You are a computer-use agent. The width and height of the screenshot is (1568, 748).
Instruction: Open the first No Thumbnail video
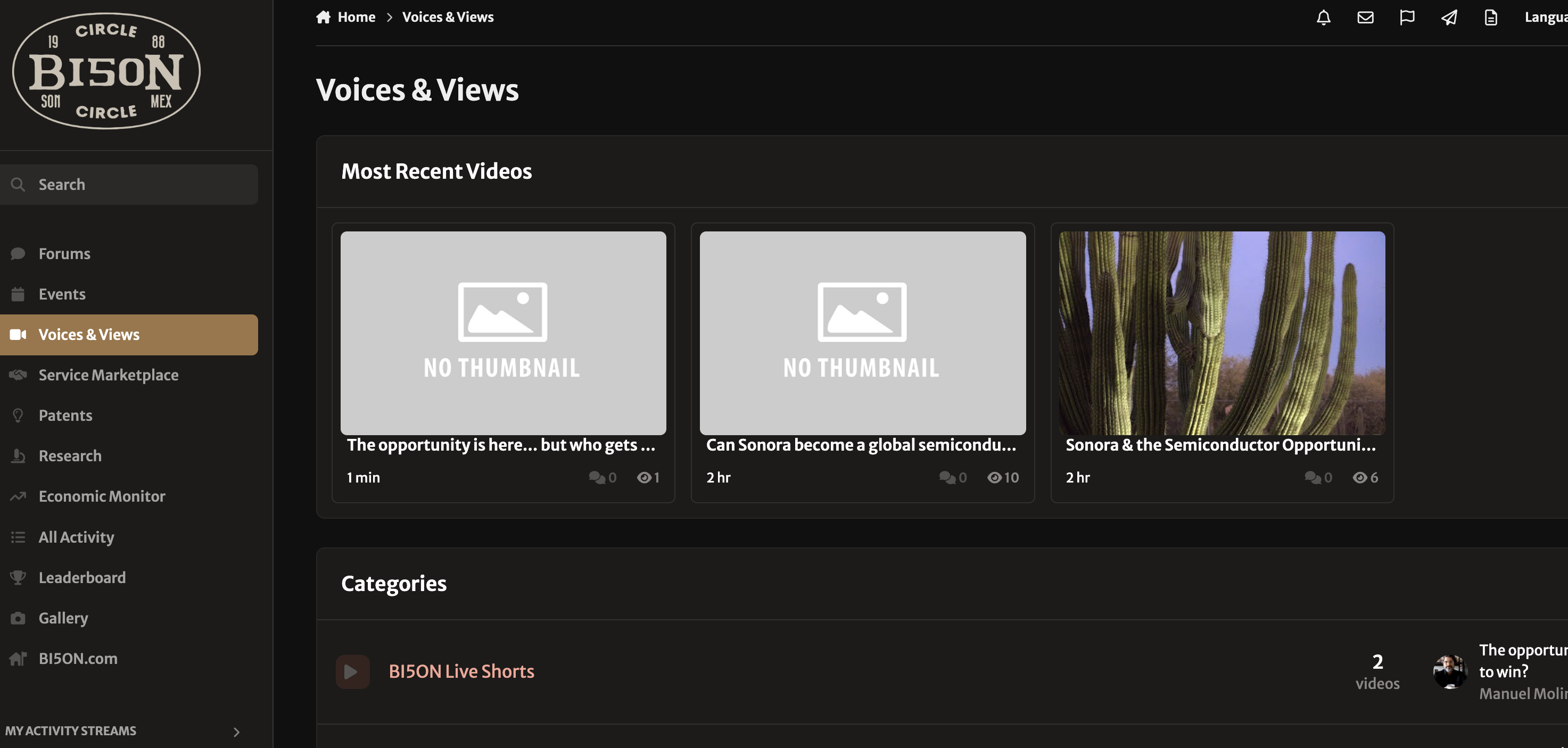503,333
